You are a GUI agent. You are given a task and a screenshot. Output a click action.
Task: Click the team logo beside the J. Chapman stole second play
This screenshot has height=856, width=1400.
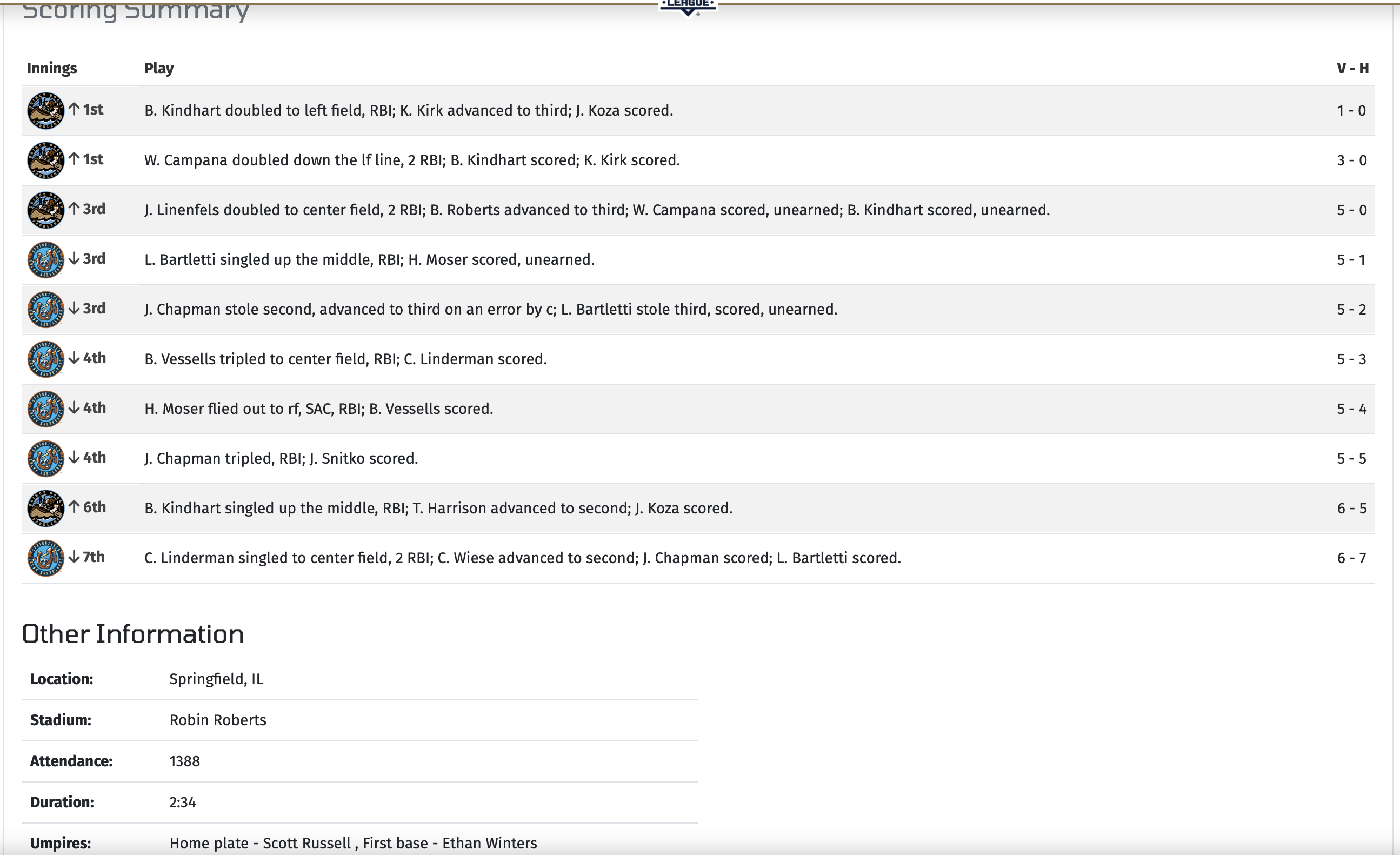(x=45, y=310)
